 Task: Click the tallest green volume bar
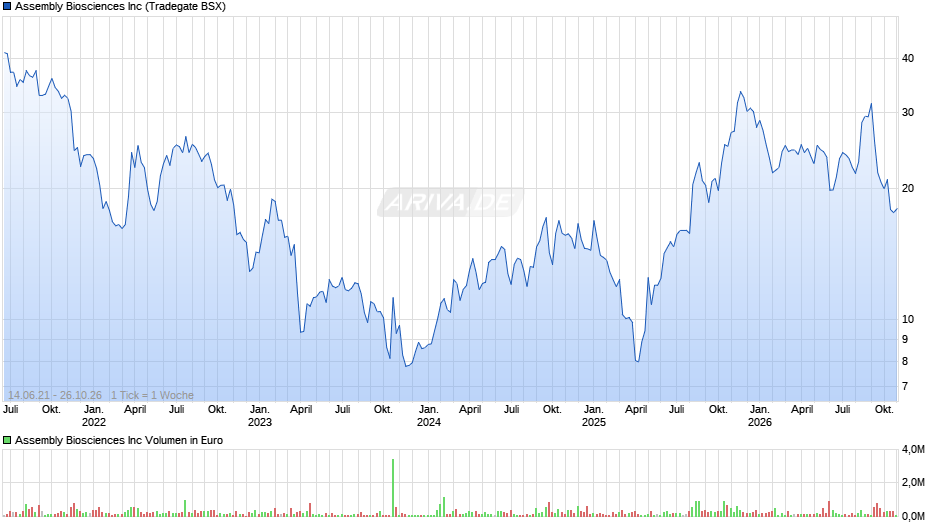coord(393,488)
